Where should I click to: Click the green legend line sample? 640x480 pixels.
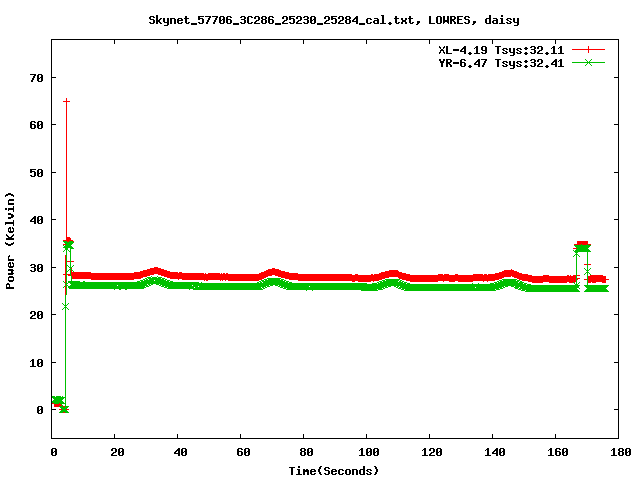[588, 62]
